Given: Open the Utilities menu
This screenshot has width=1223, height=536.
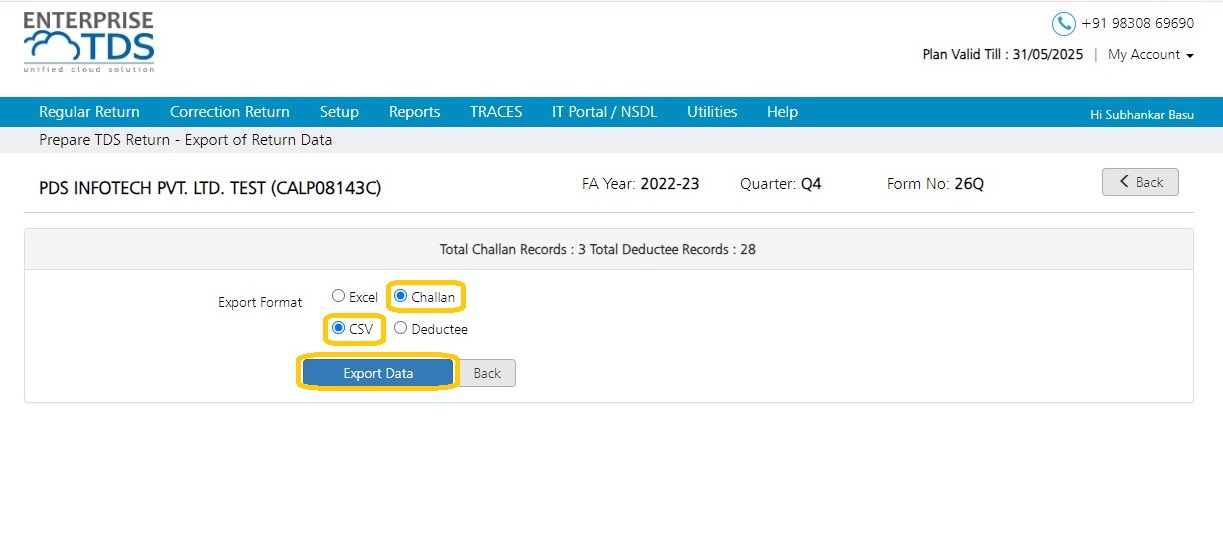Looking at the screenshot, I should 712,112.
